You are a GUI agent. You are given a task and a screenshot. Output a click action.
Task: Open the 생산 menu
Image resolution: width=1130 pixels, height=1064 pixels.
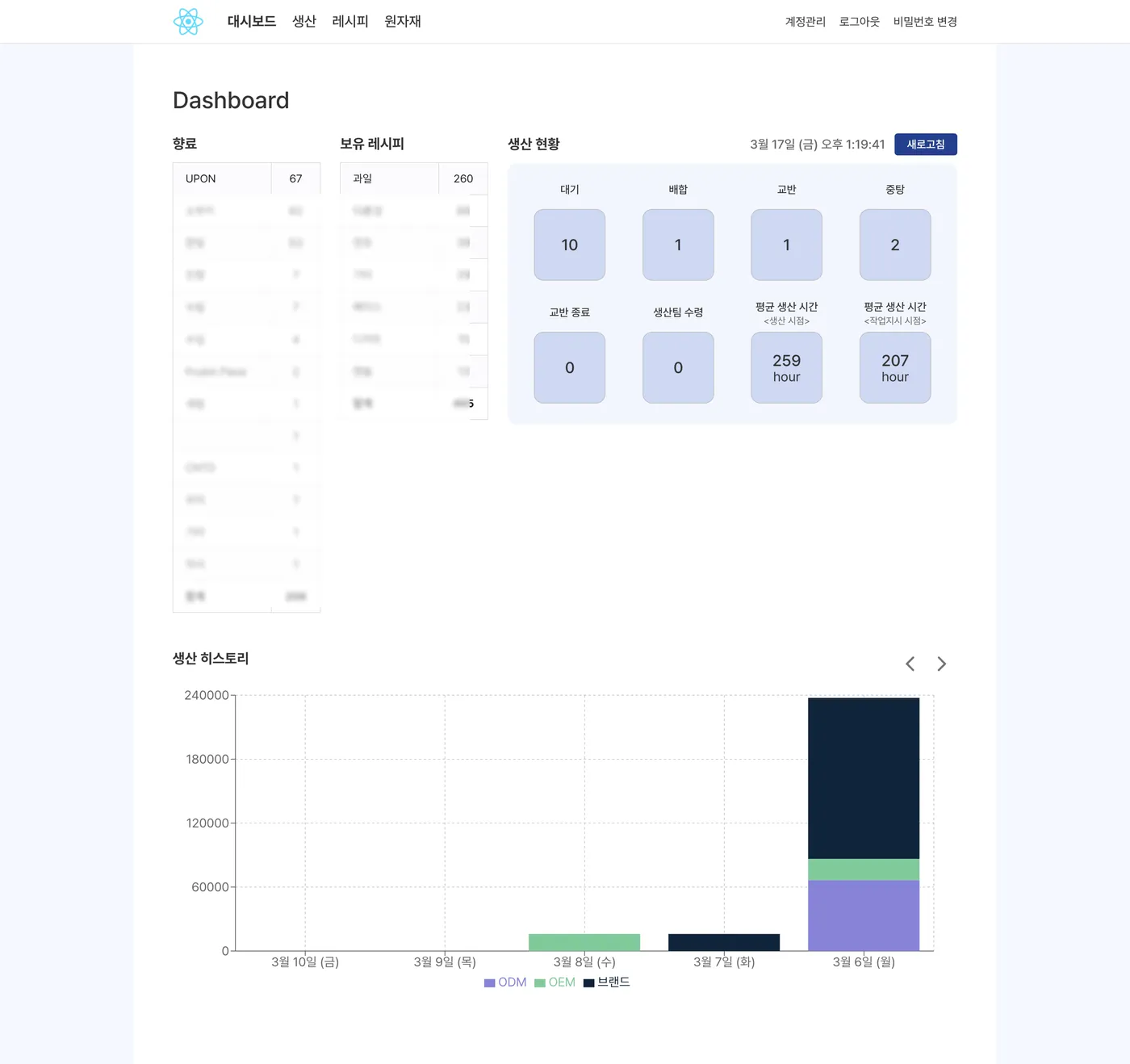pyautogui.click(x=304, y=22)
